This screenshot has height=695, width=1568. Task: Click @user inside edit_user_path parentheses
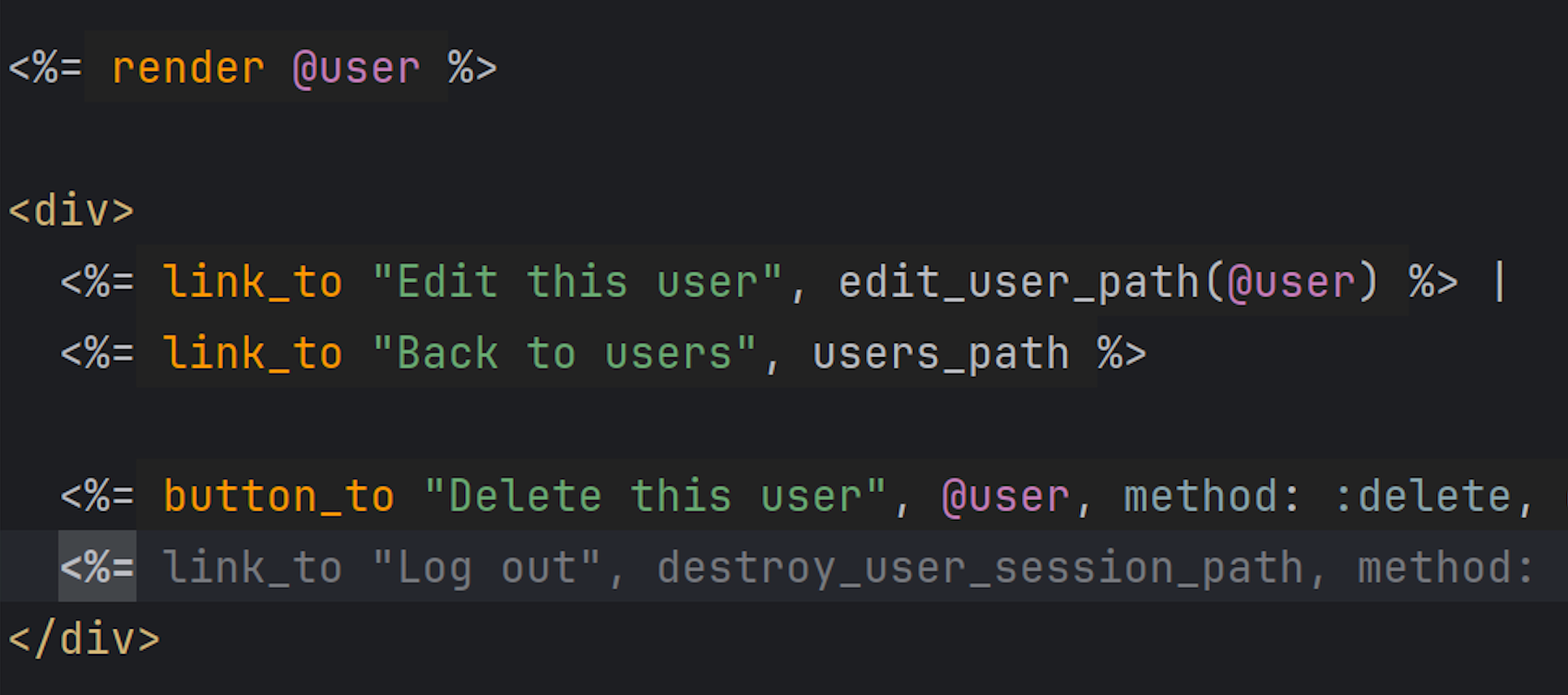pos(1291,282)
